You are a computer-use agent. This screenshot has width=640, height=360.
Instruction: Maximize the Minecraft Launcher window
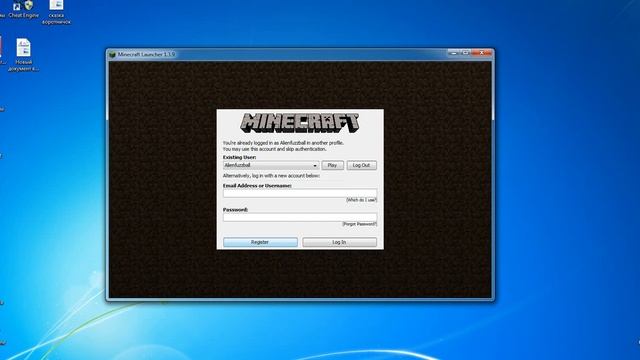coord(465,53)
